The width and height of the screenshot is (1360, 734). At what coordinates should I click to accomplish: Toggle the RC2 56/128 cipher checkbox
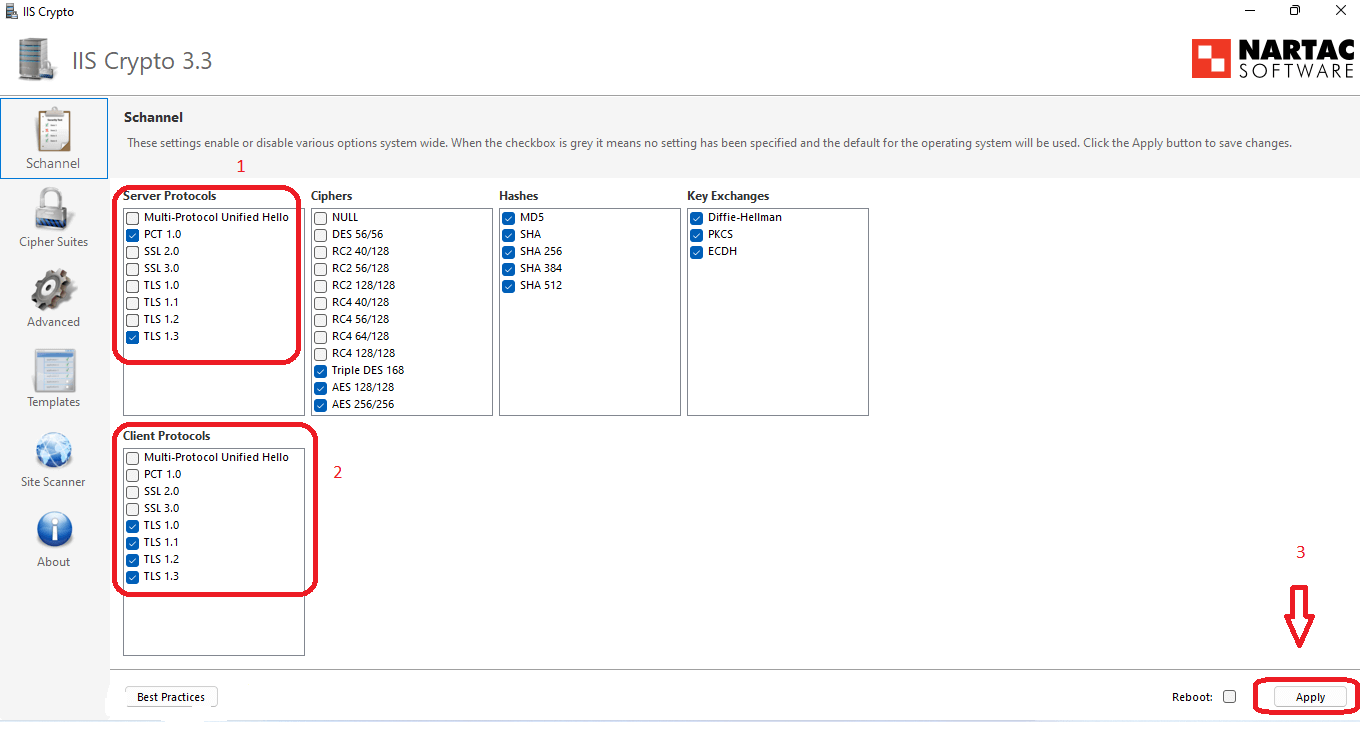tap(321, 268)
